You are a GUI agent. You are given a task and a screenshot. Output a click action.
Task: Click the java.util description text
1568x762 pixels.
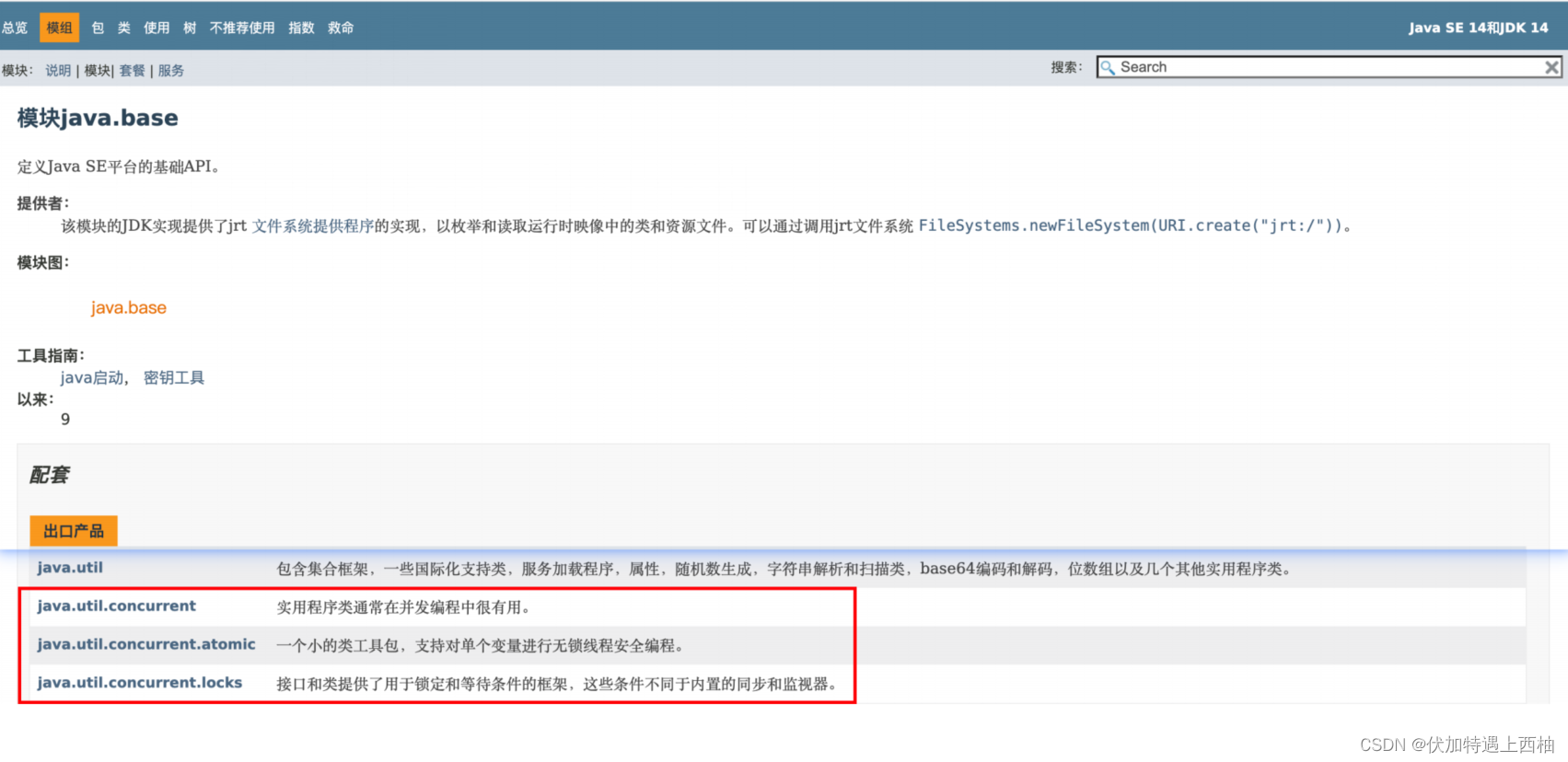point(786,569)
